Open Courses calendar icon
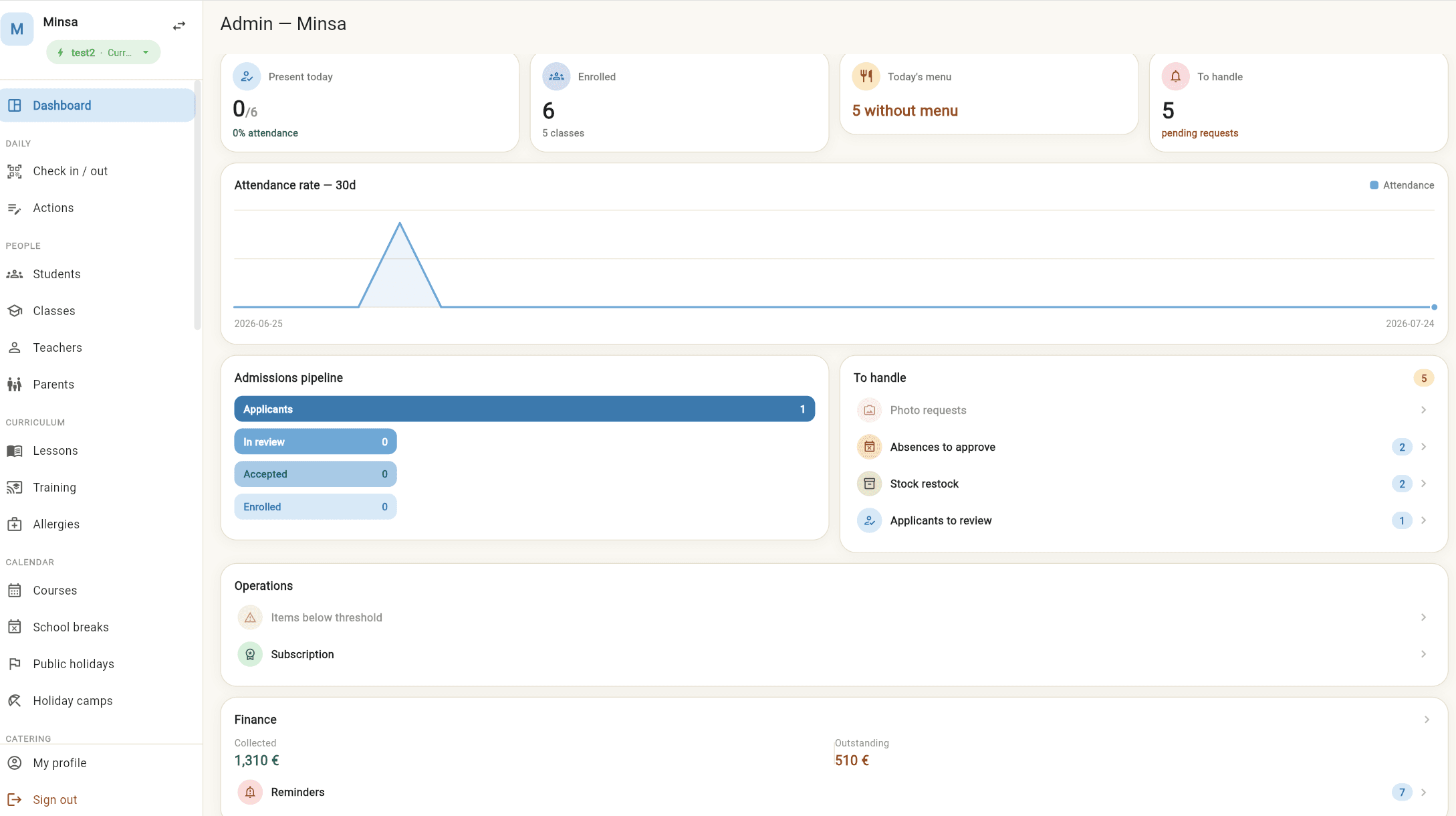1456x816 pixels. point(15,591)
